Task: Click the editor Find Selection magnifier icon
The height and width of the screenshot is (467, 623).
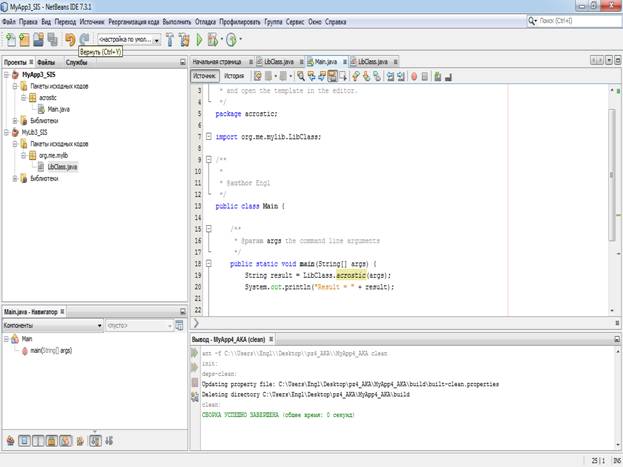Action: [x=301, y=76]
